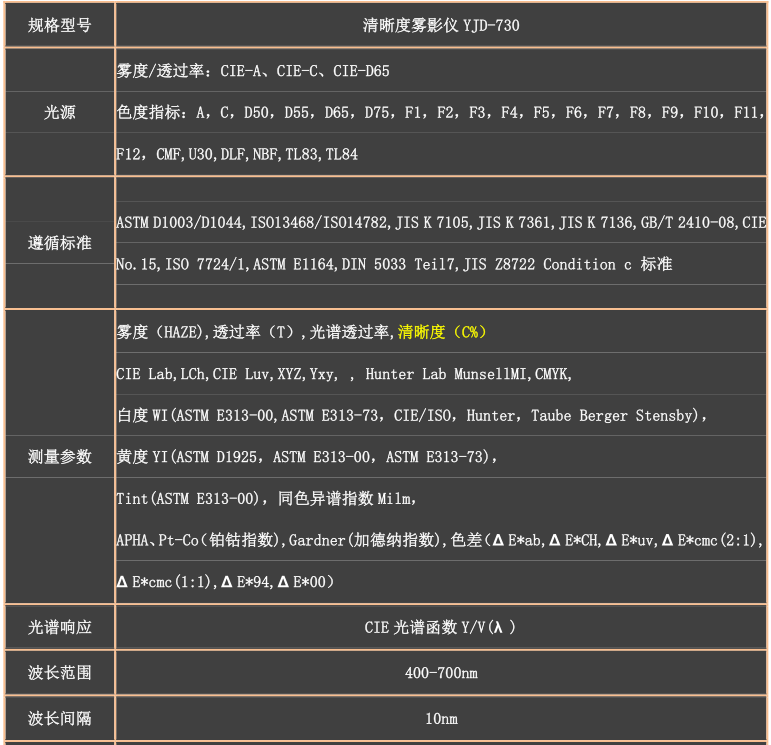This screenshot has width=771, height=745.
Task: Click the 光源 row label
Action: point(59,113)
